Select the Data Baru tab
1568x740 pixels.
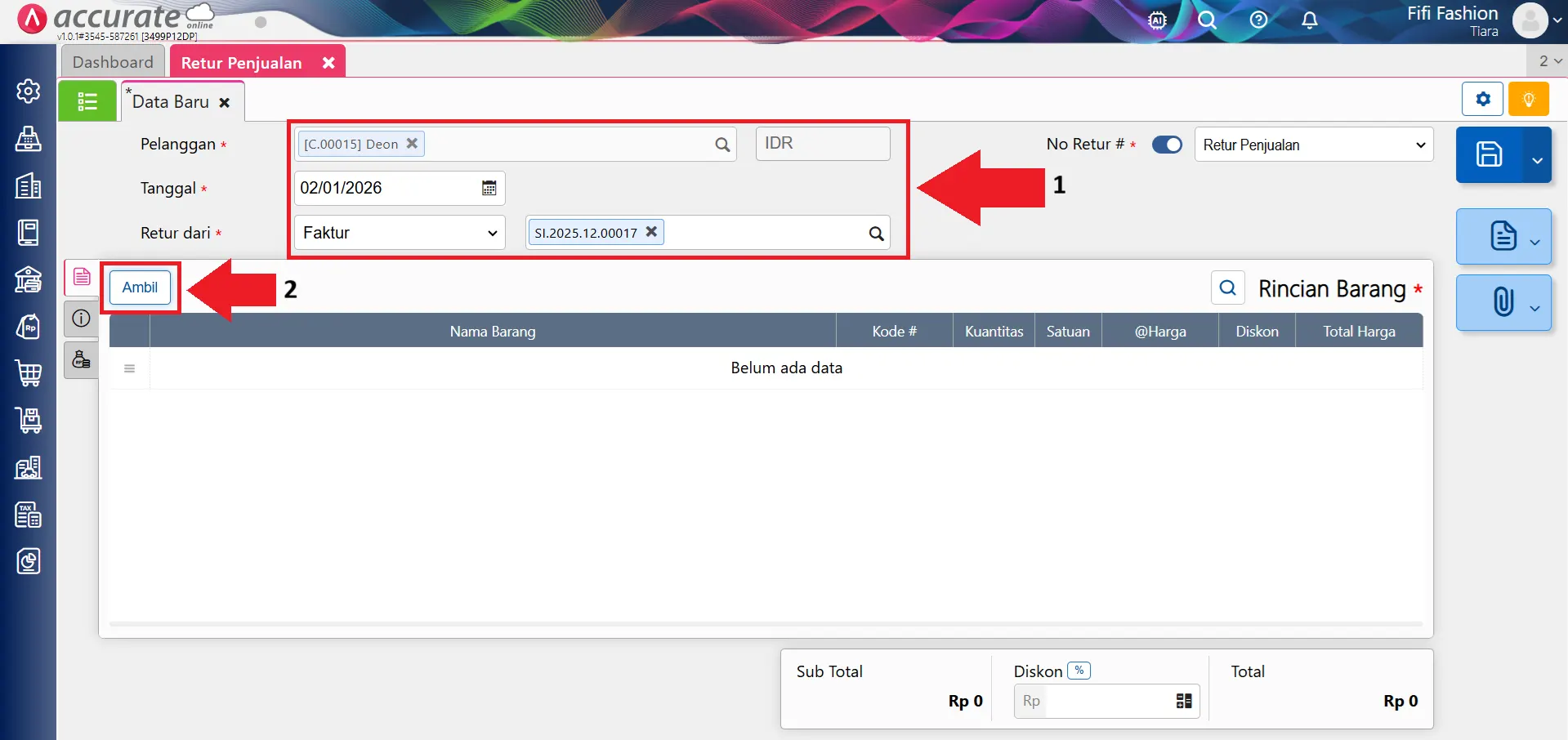(x=171, y=102)
